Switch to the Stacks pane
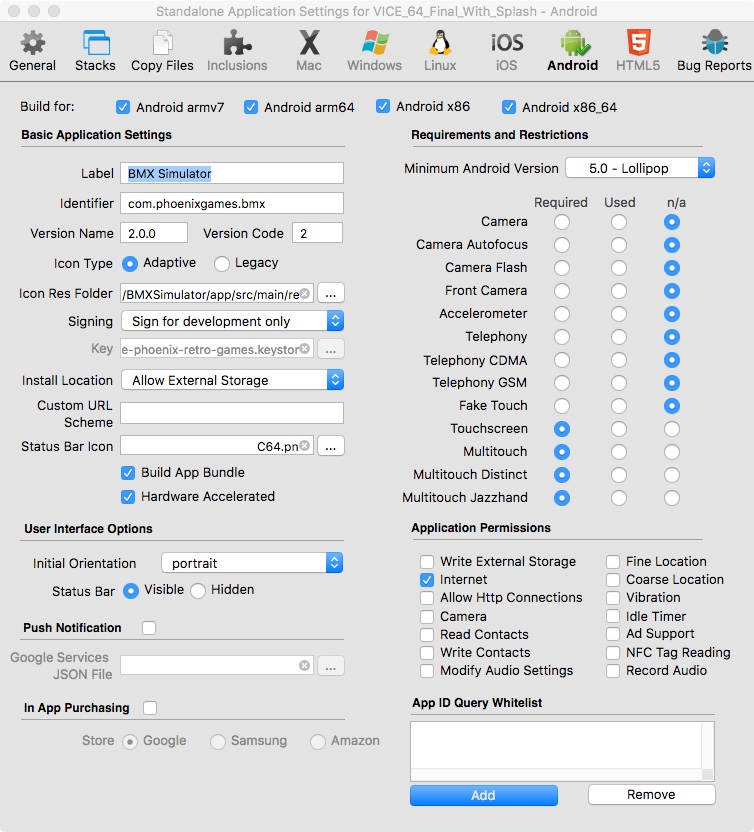The height and width of the screenshot is (832, 754). click(x=95, y=50)
